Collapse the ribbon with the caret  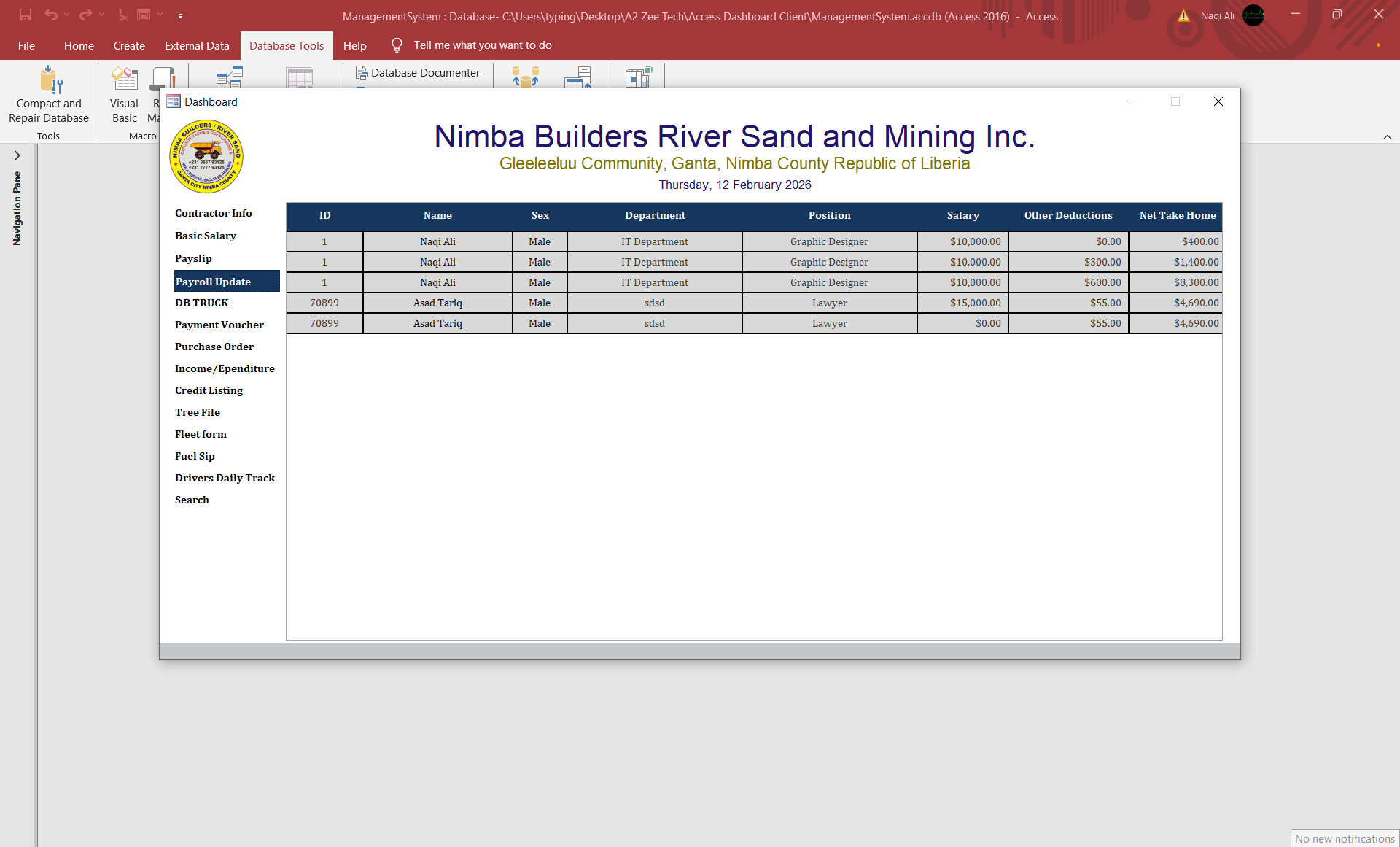tap(1388, 137)
